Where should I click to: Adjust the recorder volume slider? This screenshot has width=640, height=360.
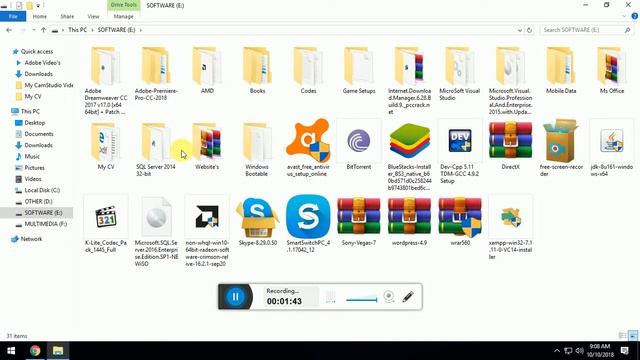pos(362,300)
